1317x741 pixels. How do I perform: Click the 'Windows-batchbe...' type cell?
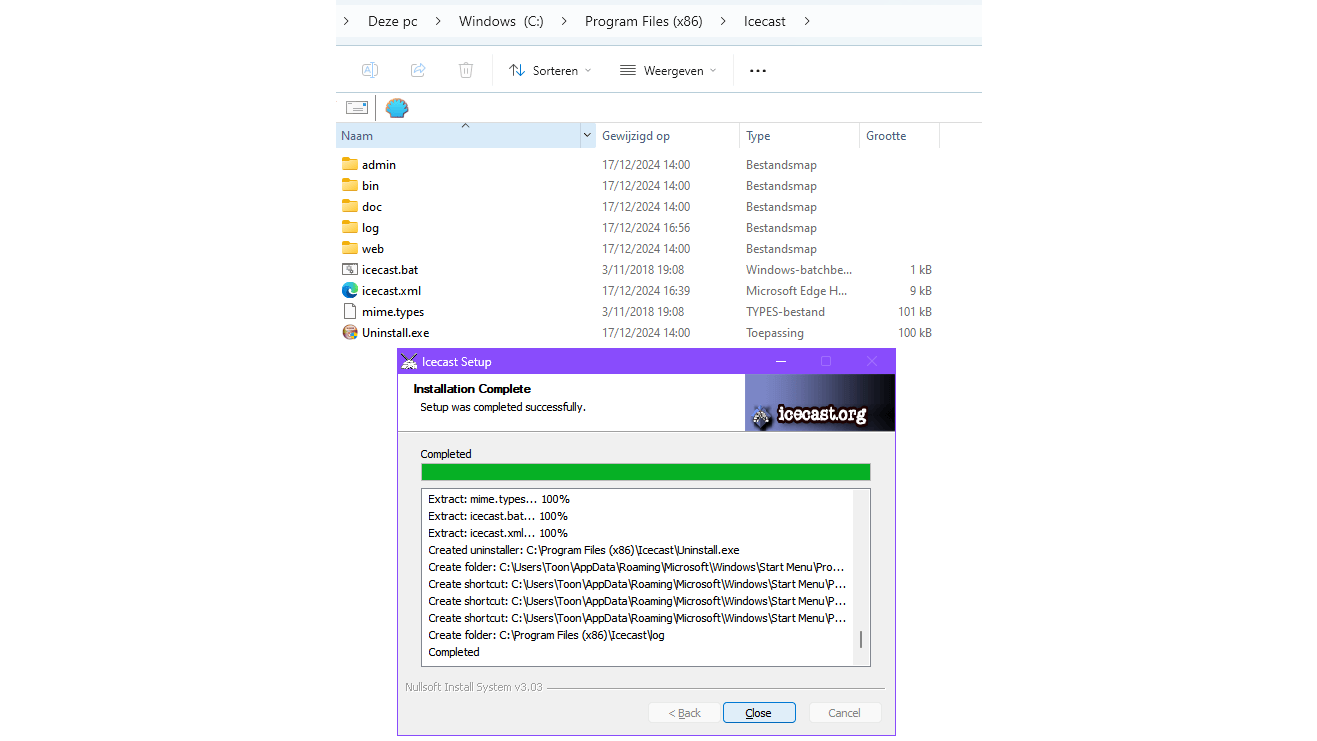[797, 269]
